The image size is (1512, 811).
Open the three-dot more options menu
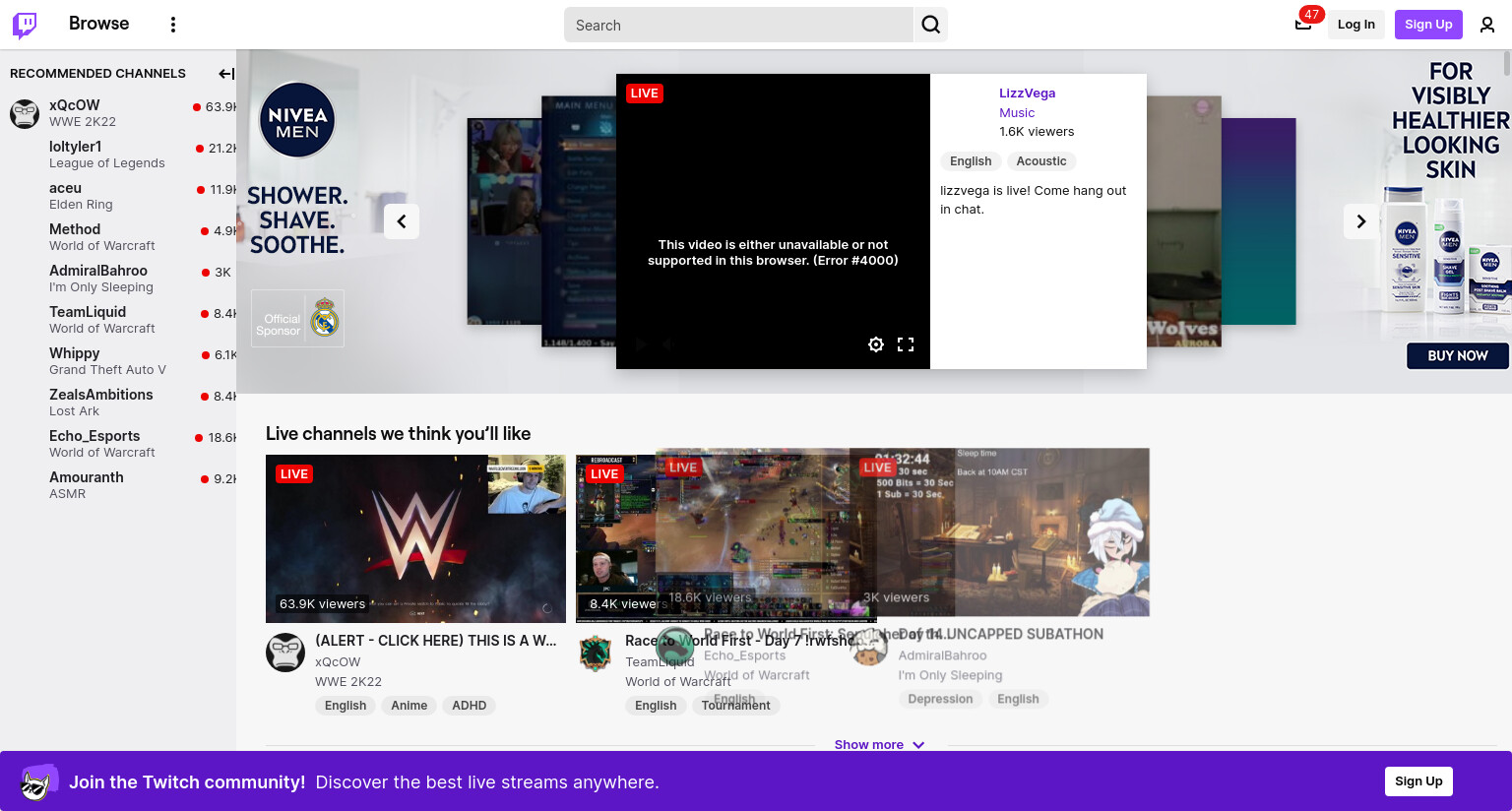[173, 25]
